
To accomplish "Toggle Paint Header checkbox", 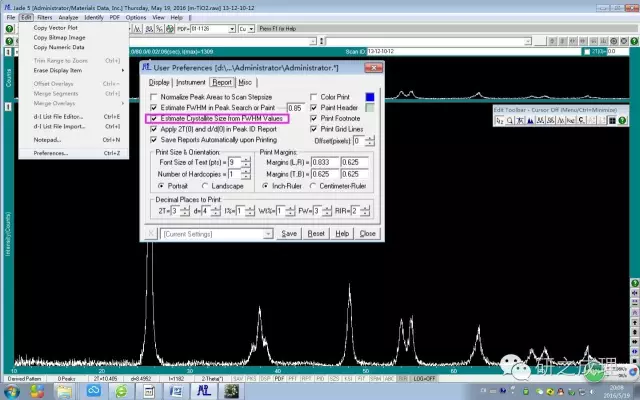I will (313, 107).
